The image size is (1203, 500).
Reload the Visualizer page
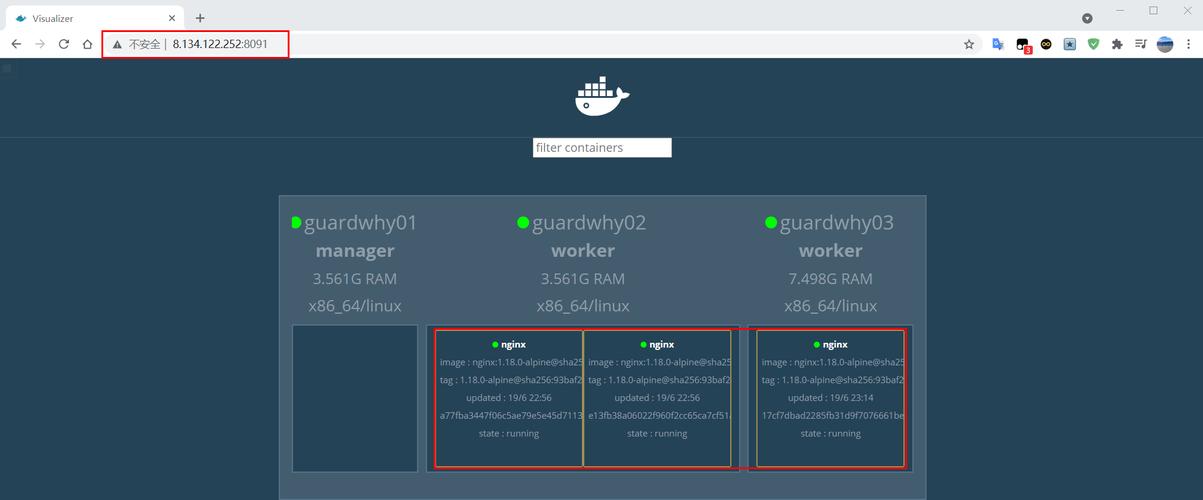click(64, 44)
